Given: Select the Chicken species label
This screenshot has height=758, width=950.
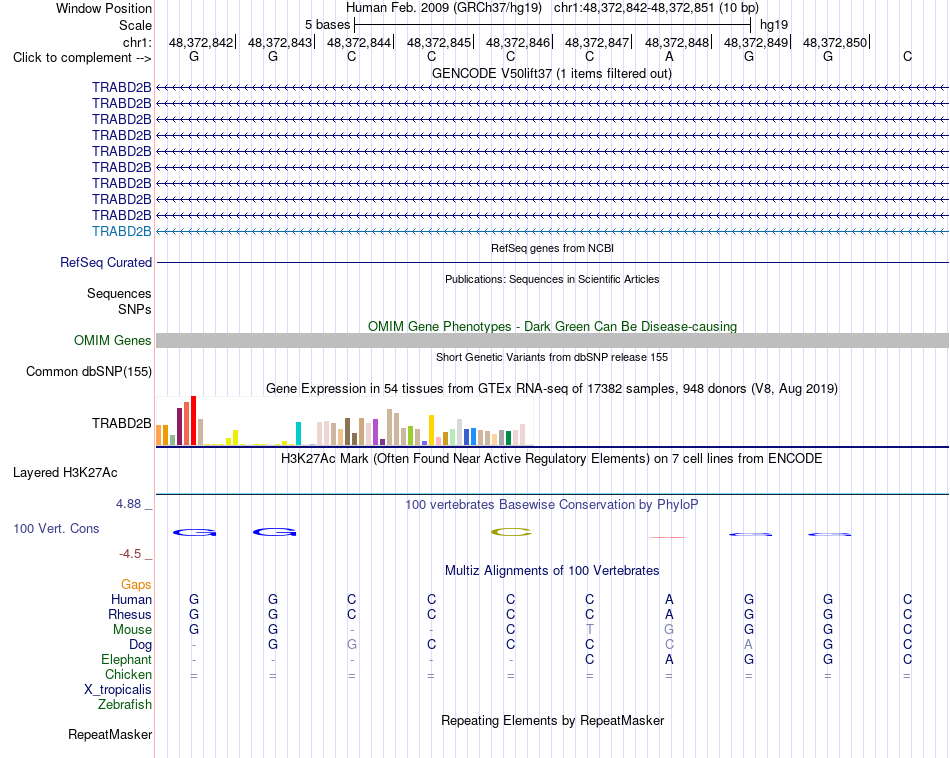Looking at the screenshot, I should point(128,674).
